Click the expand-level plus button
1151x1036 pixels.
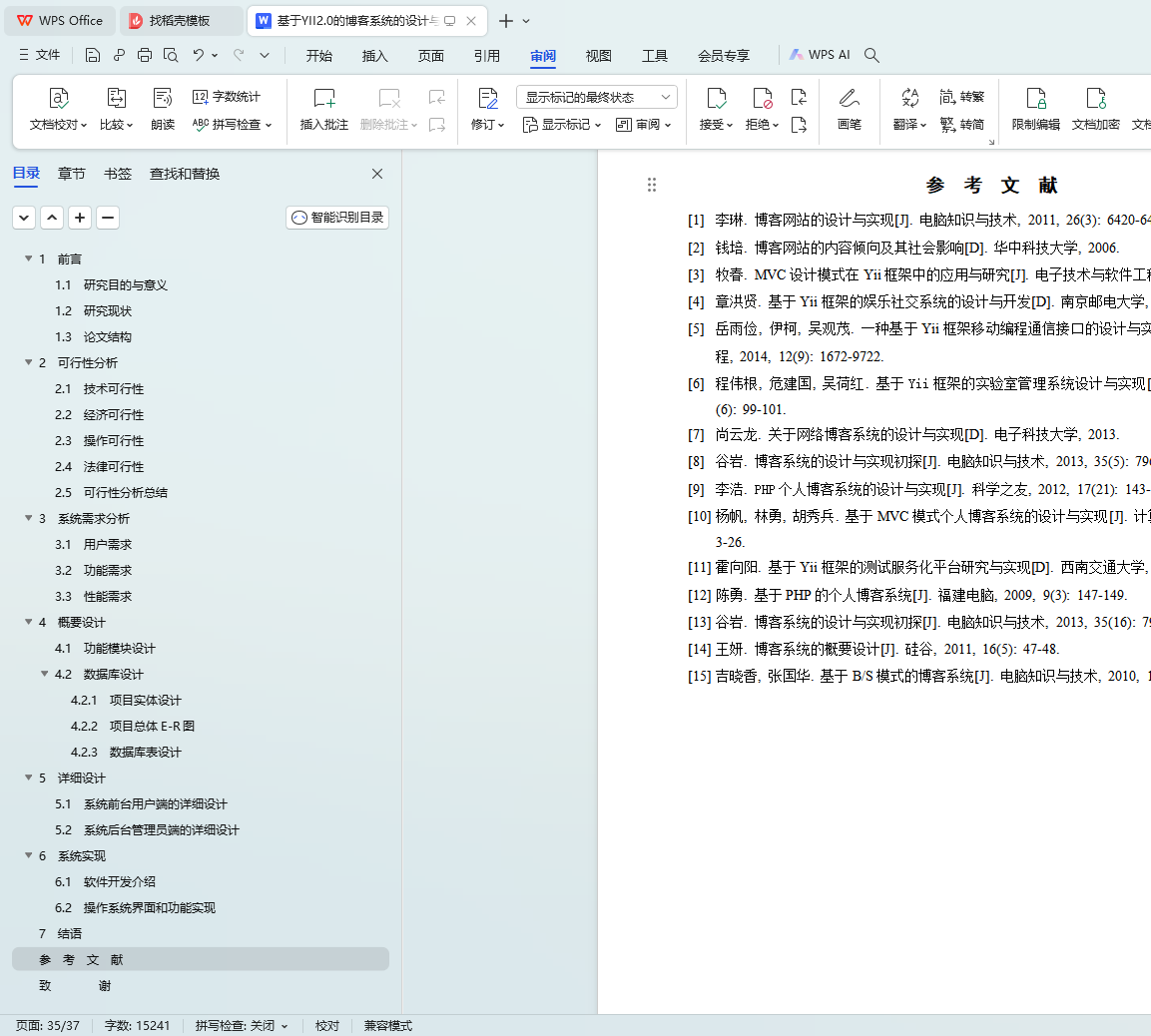(80, 218)
